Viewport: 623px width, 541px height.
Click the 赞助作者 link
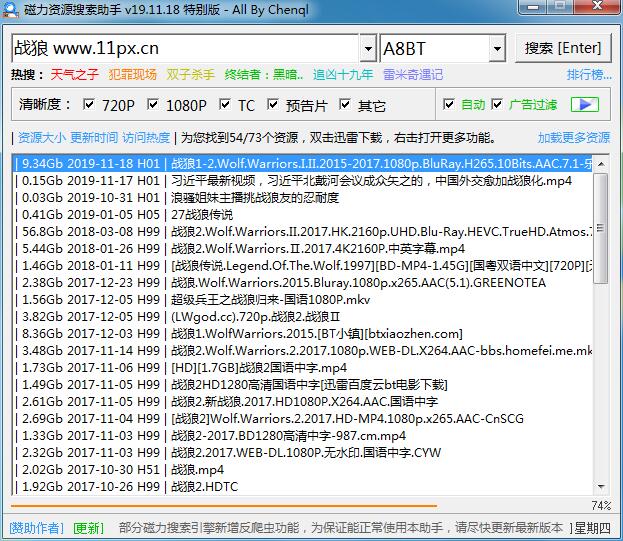(x=36, y=528)
